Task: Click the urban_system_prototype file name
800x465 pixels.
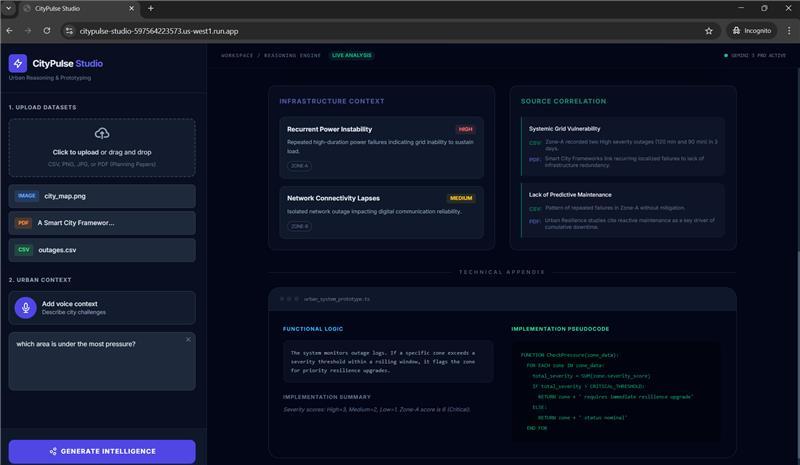Action: pyautogui.click(x=337, y=299)
